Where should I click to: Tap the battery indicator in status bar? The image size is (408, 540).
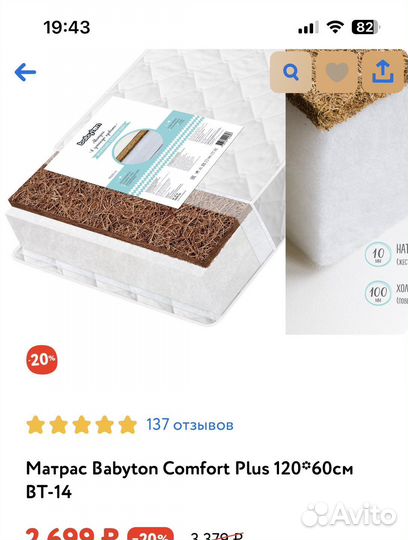(x=365, y=27)
